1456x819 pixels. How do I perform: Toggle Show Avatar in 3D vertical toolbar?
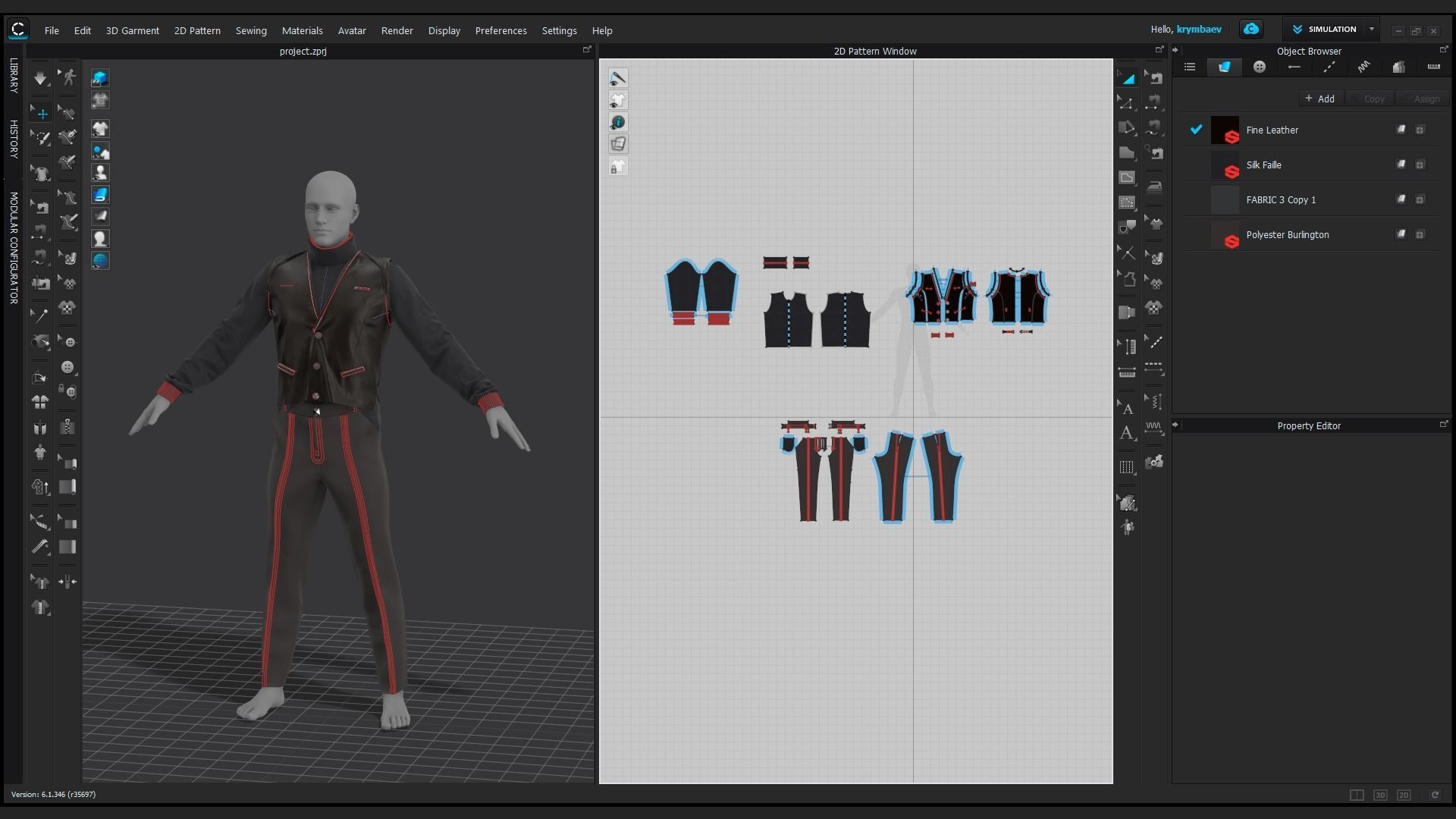point(100,173)
